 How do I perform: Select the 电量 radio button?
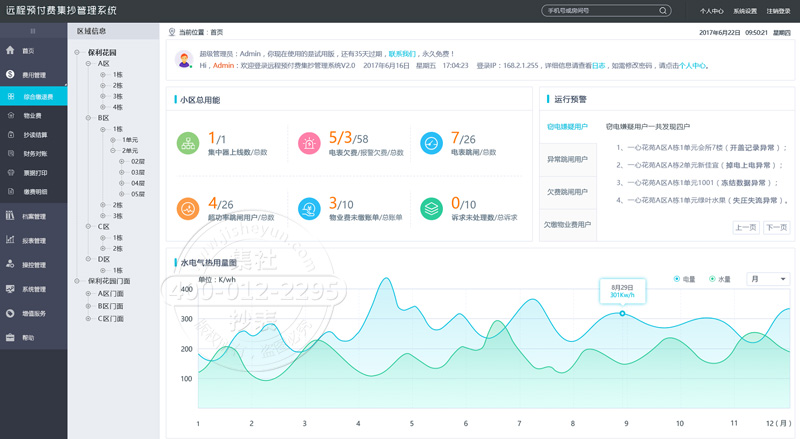677,279
